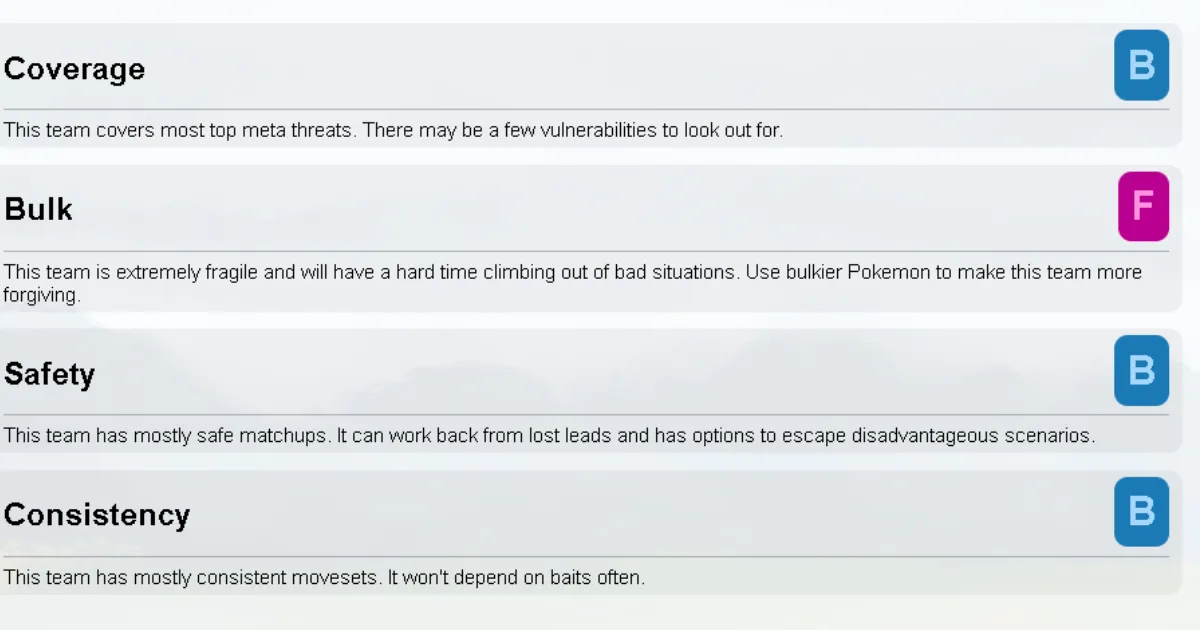This screenshot has width=1200, height=630.
Task: Click the divider line under the Coverage heading
Action: click(585, 109)
